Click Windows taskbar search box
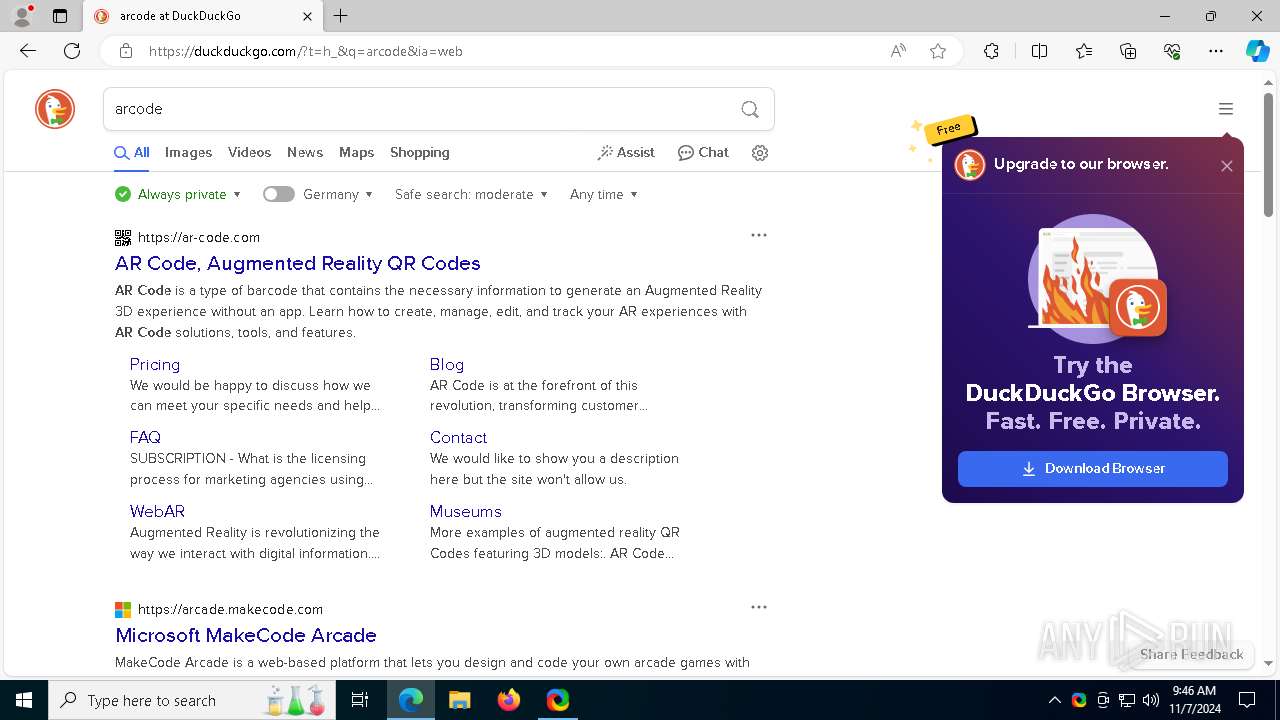Viewport: 1280px width, 720px height. (x=192, y=700)
